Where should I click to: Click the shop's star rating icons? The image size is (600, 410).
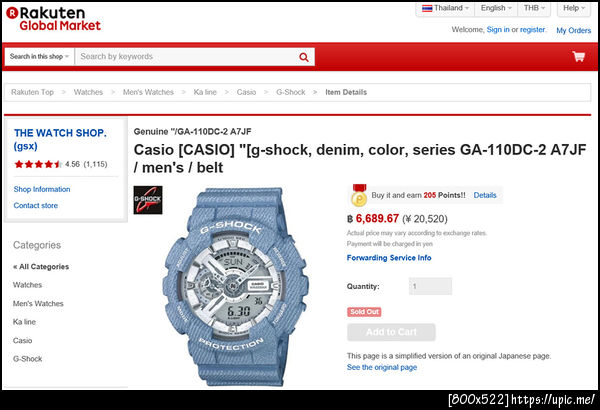tap(38, 164)
